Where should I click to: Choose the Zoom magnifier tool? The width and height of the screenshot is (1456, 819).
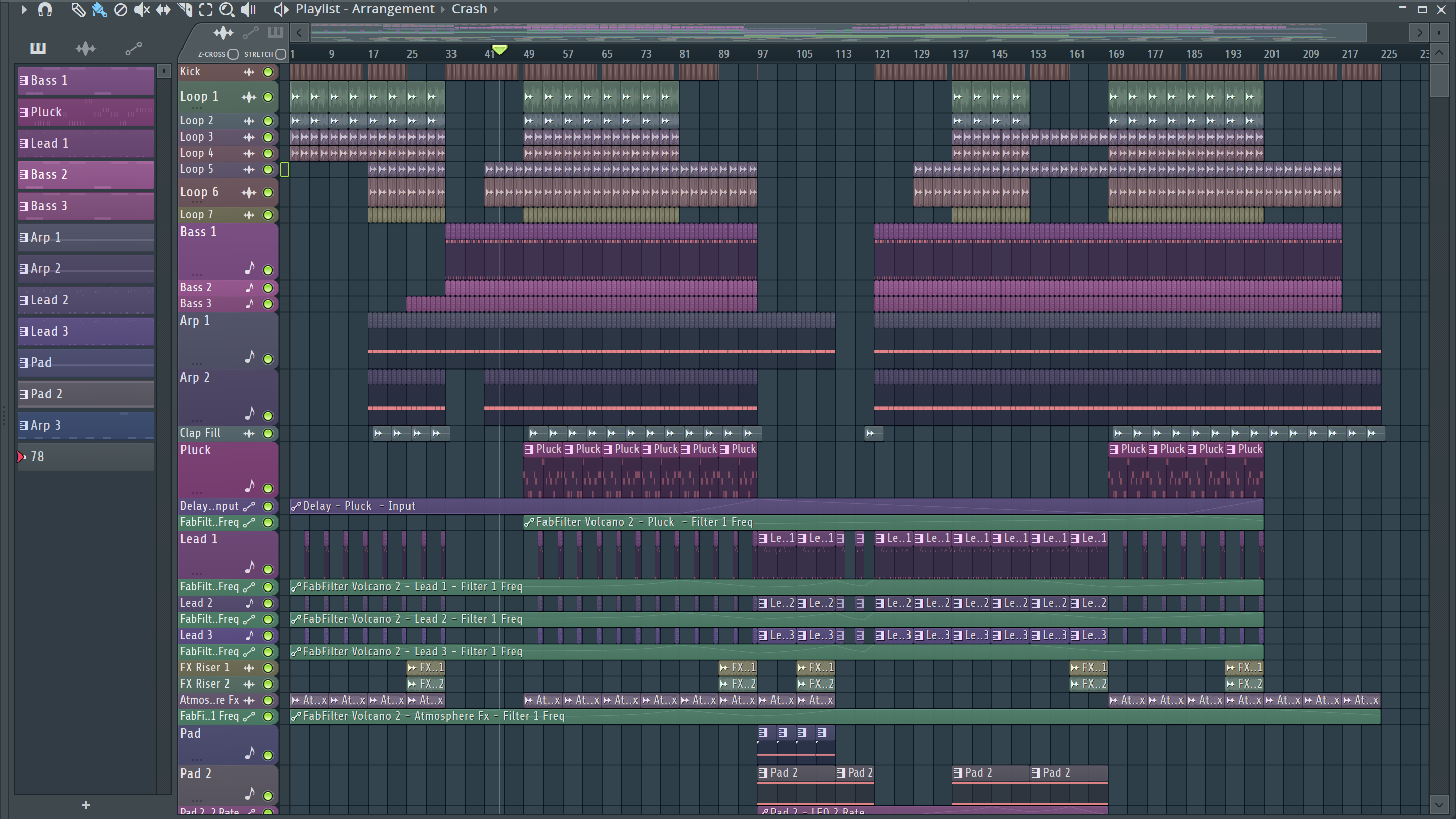pos(226,10)
